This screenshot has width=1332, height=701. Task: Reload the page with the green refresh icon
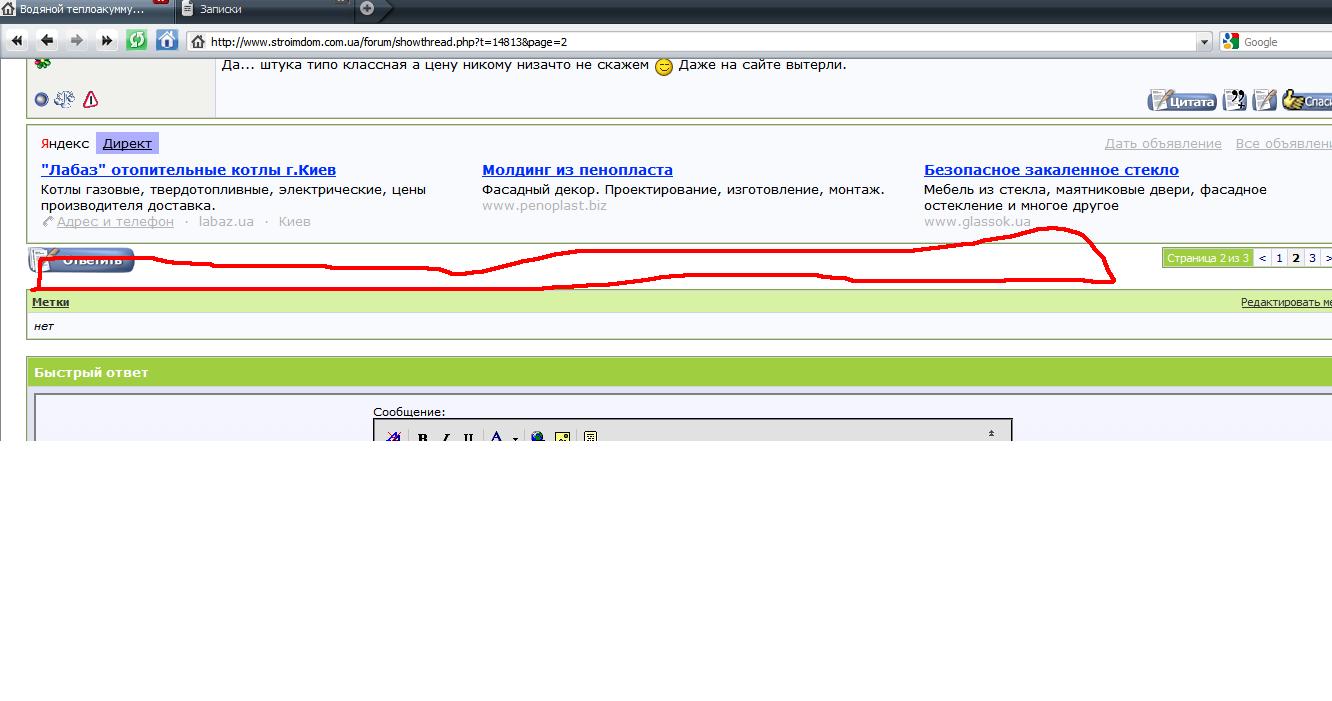(137, 41)
